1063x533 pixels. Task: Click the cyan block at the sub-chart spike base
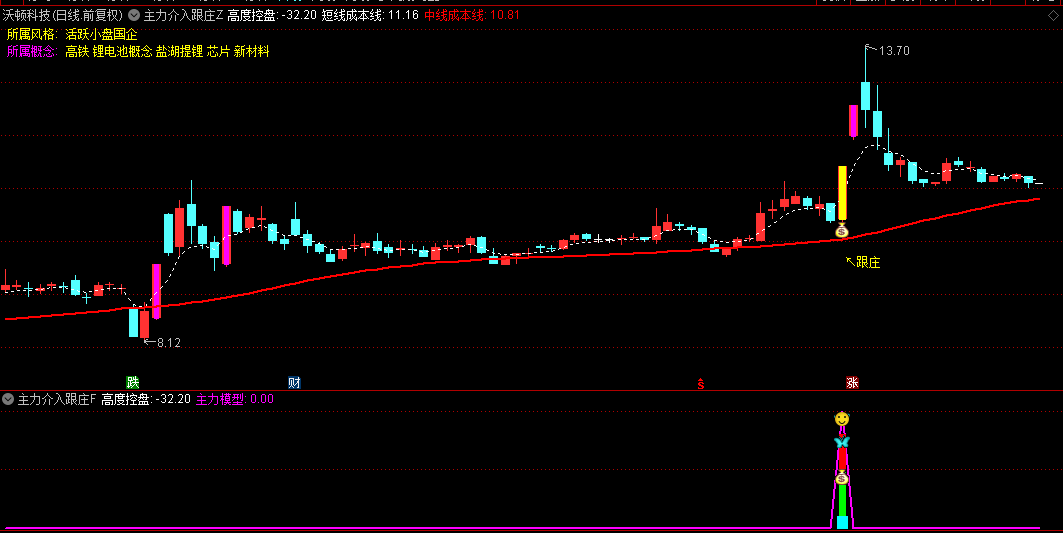[842, 522]
